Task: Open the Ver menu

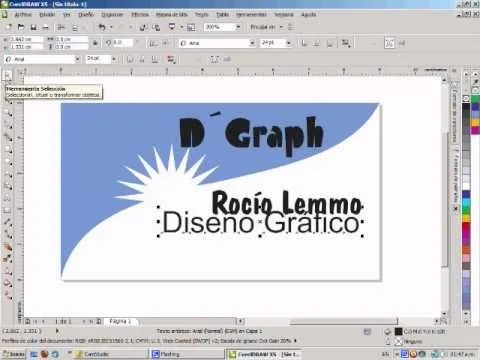Action: coord(67,15)
